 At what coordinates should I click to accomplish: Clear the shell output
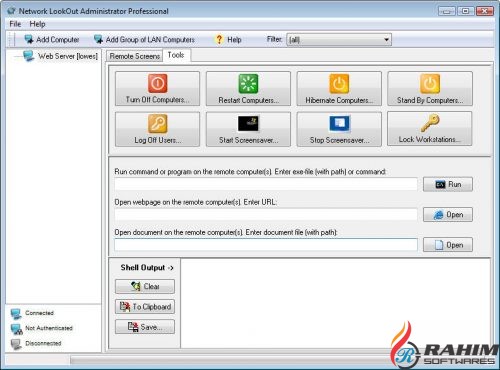click(x=145, y=286)
